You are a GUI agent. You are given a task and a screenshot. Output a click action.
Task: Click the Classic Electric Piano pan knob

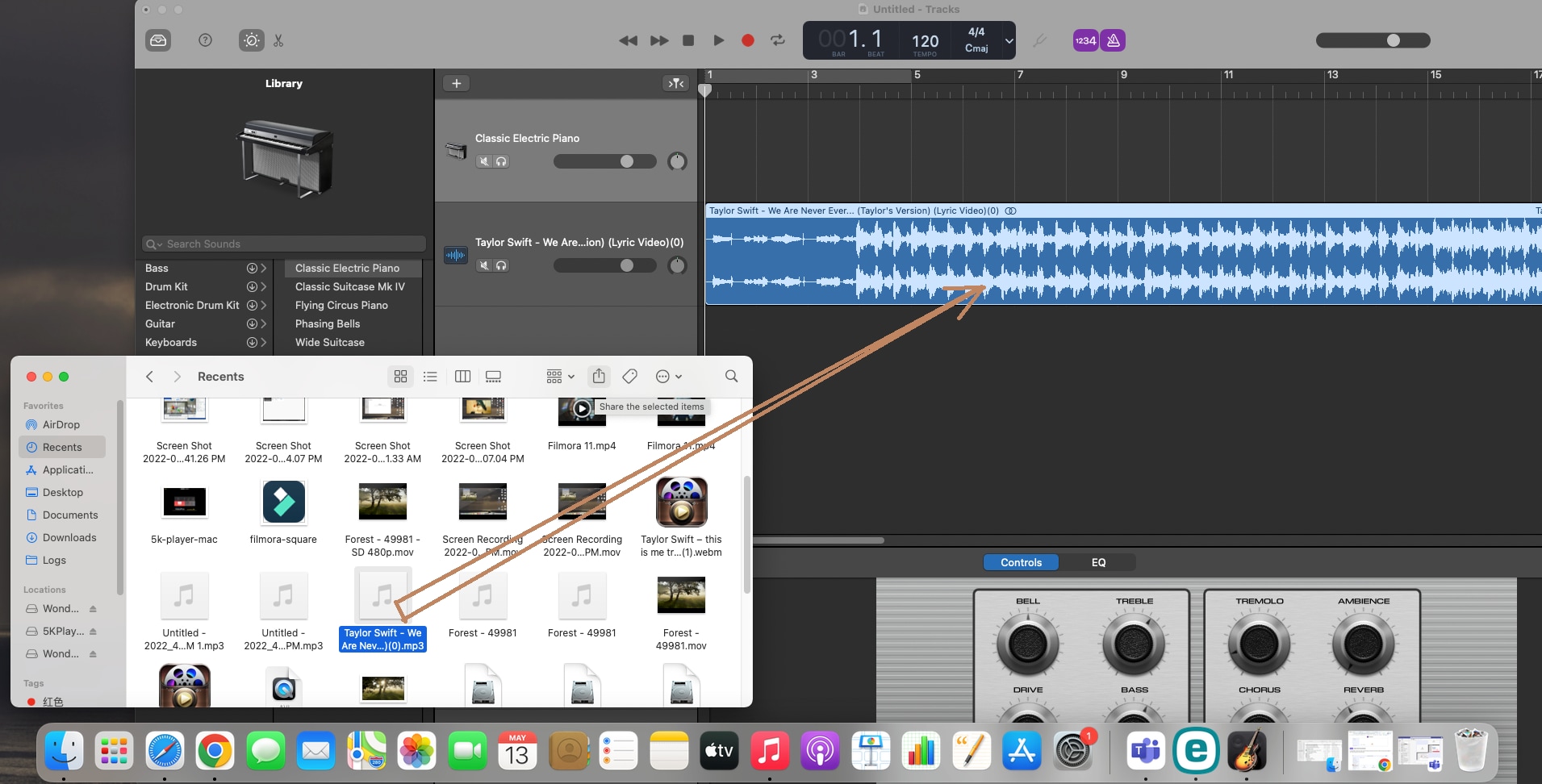click(x=677, y=161)
